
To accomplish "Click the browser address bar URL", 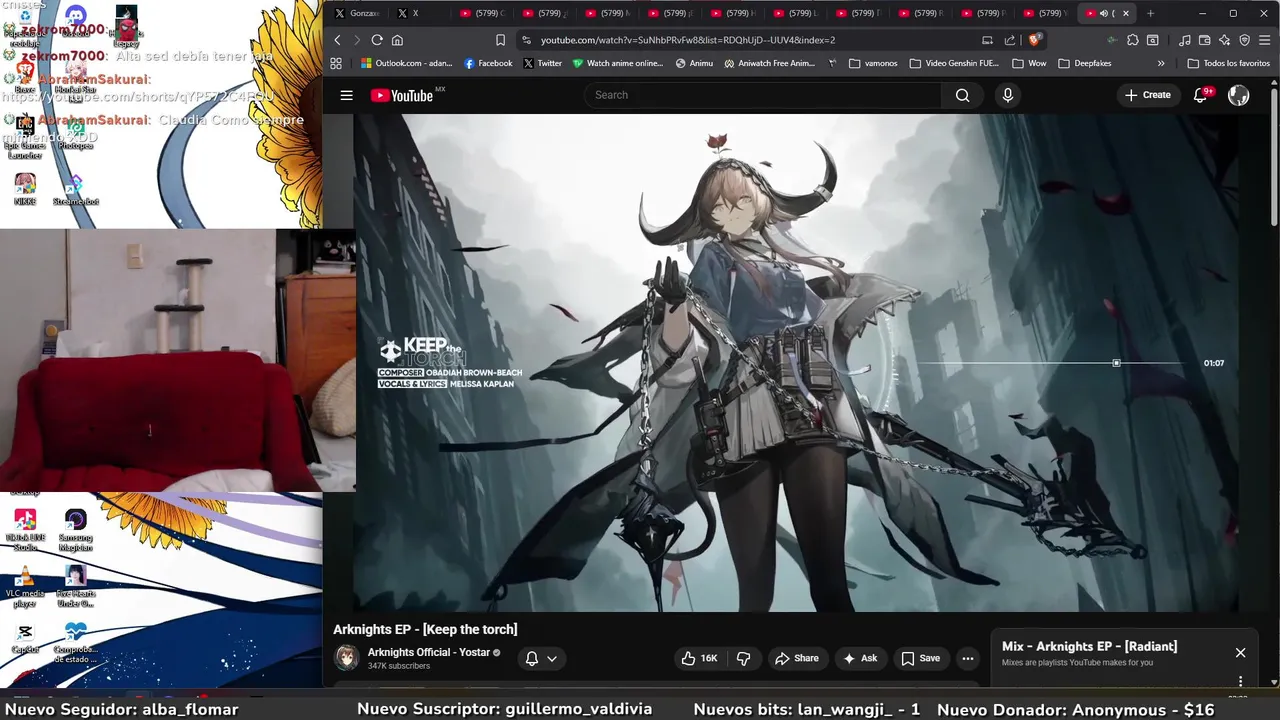I will (x=688, y=40).
